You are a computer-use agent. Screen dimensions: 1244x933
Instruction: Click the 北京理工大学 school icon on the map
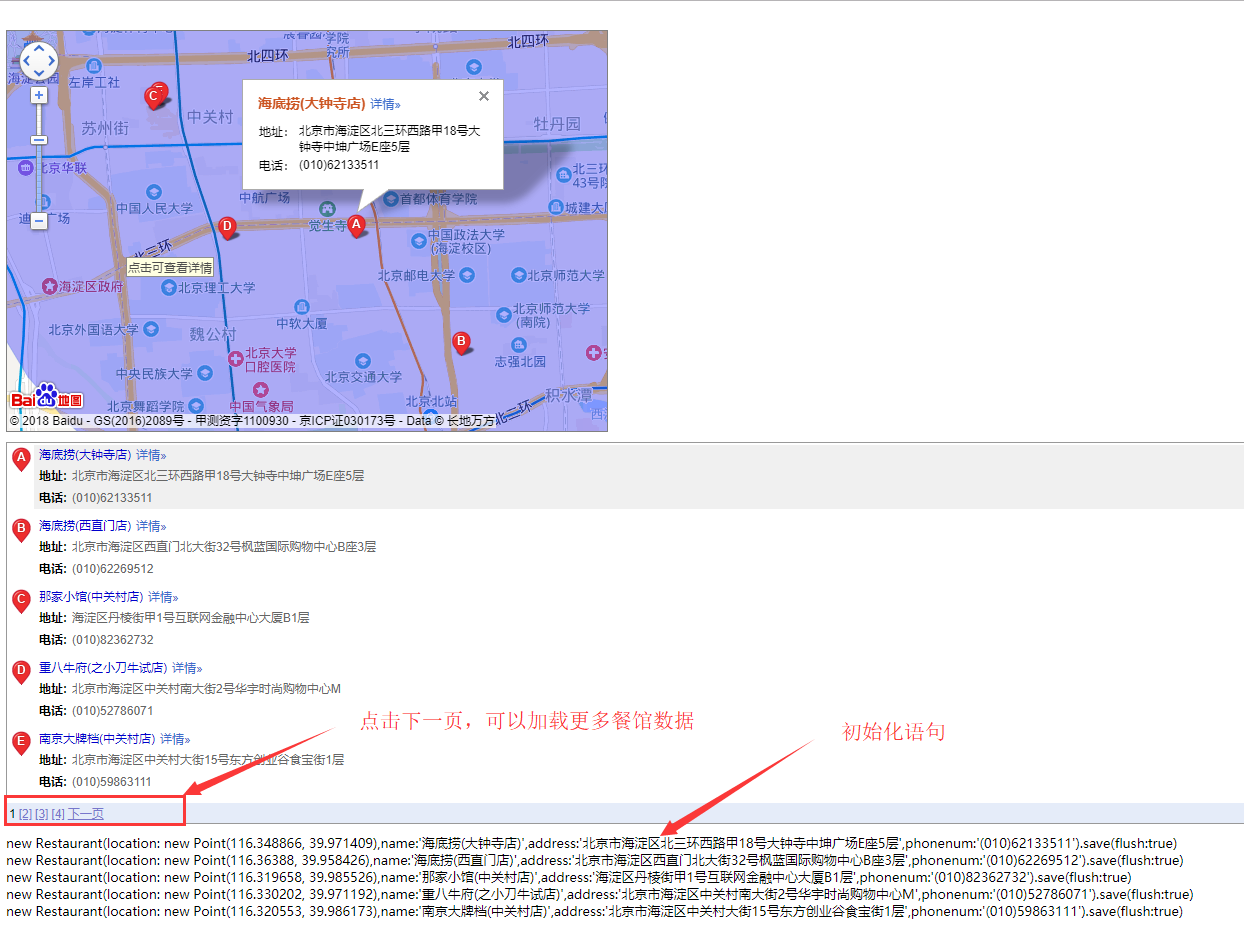coord(169,288)
